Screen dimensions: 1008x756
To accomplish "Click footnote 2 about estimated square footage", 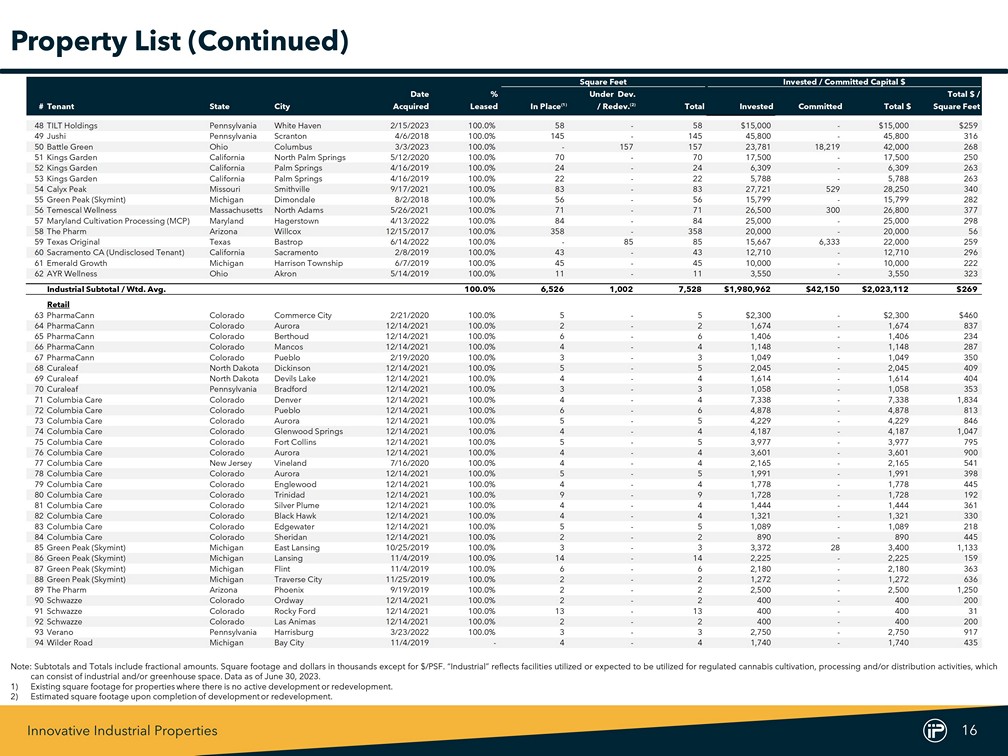I will [x=172, y=696].
